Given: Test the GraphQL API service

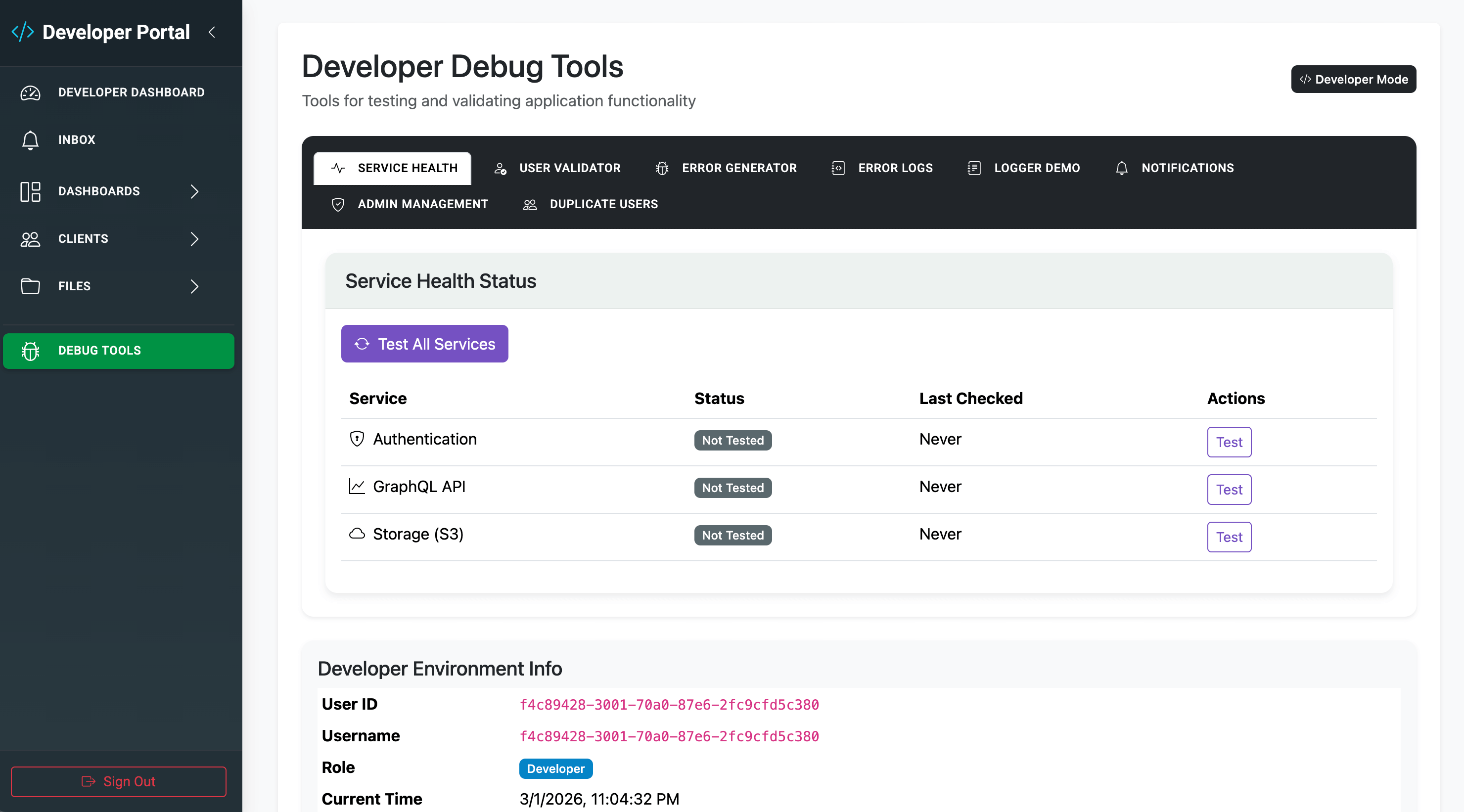Looking at the screenshot, I should (1229, 489).
